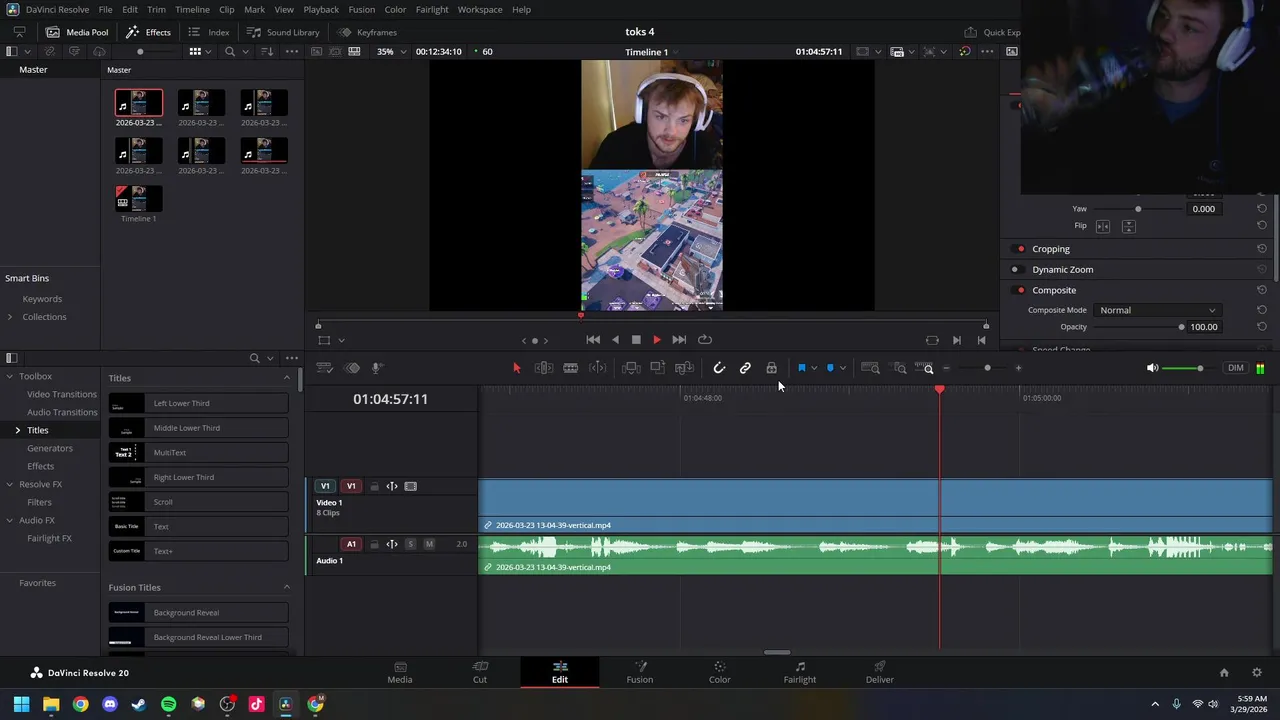Jump to first frame button
The width and height of the screenshot is (1280, 720).
pos(593,340)
